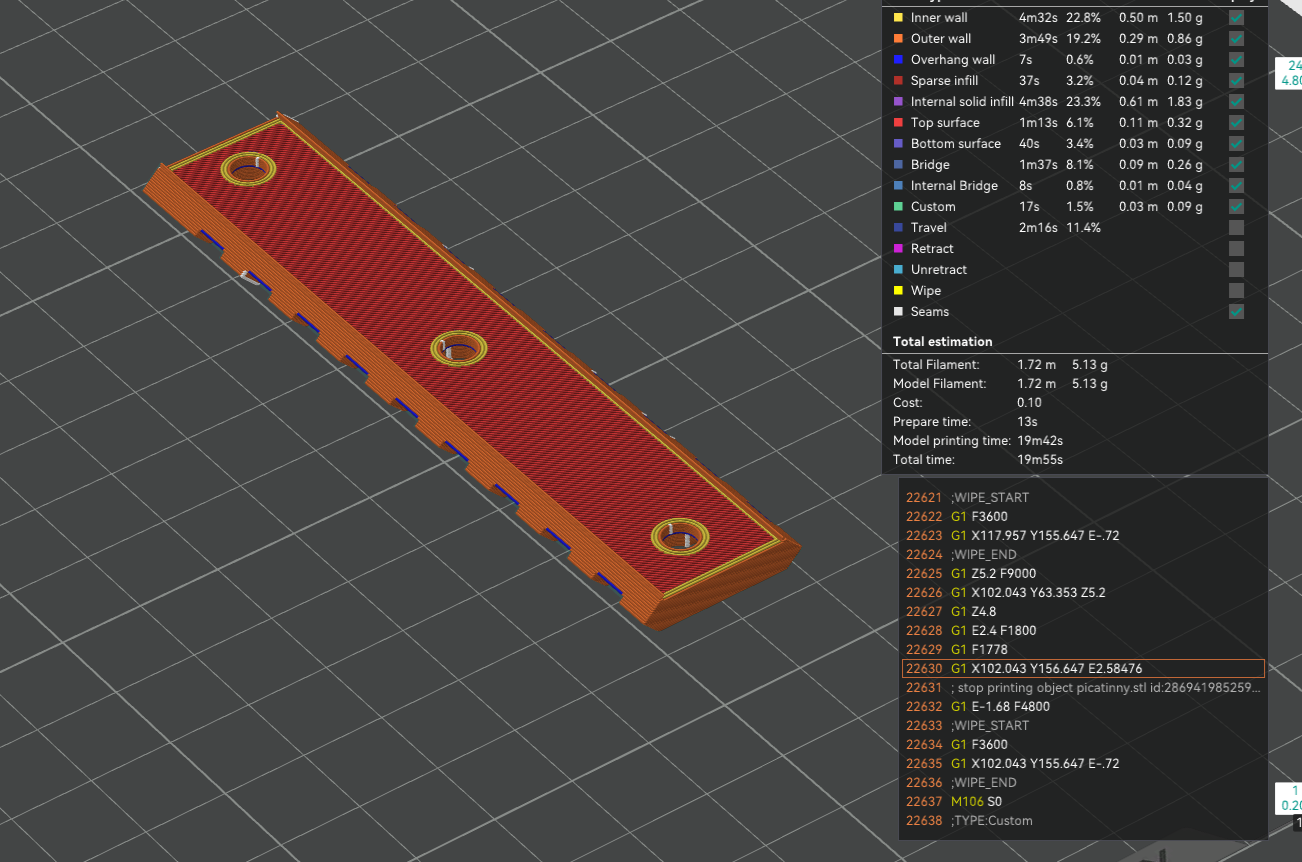The image size is (1302, 862).
Task: Toggle Sparse infill visibility checkbox
Action: pos(1237,81)
